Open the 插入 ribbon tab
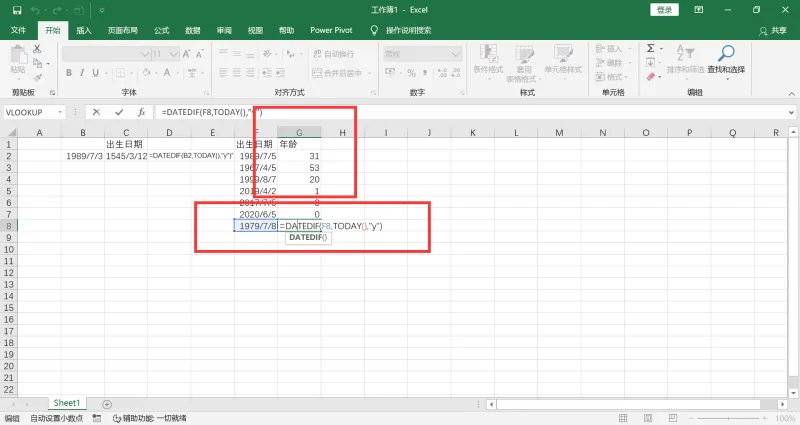800x425 pixels. [x=84, y=31]
